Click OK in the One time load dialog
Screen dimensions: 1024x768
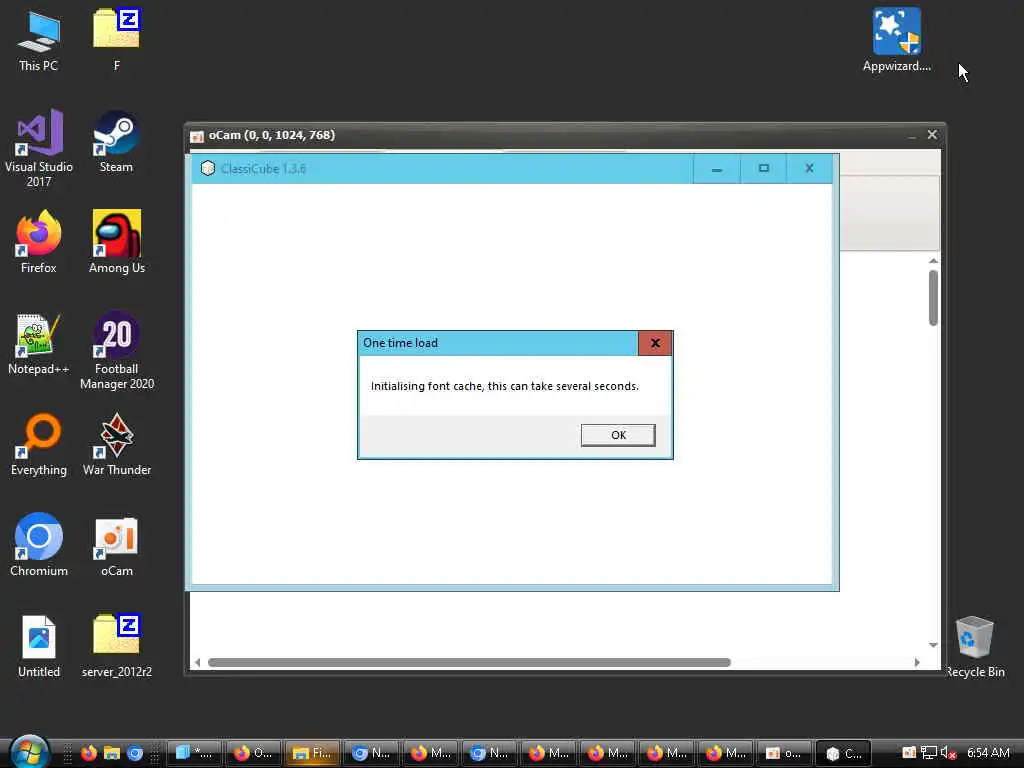618,435
